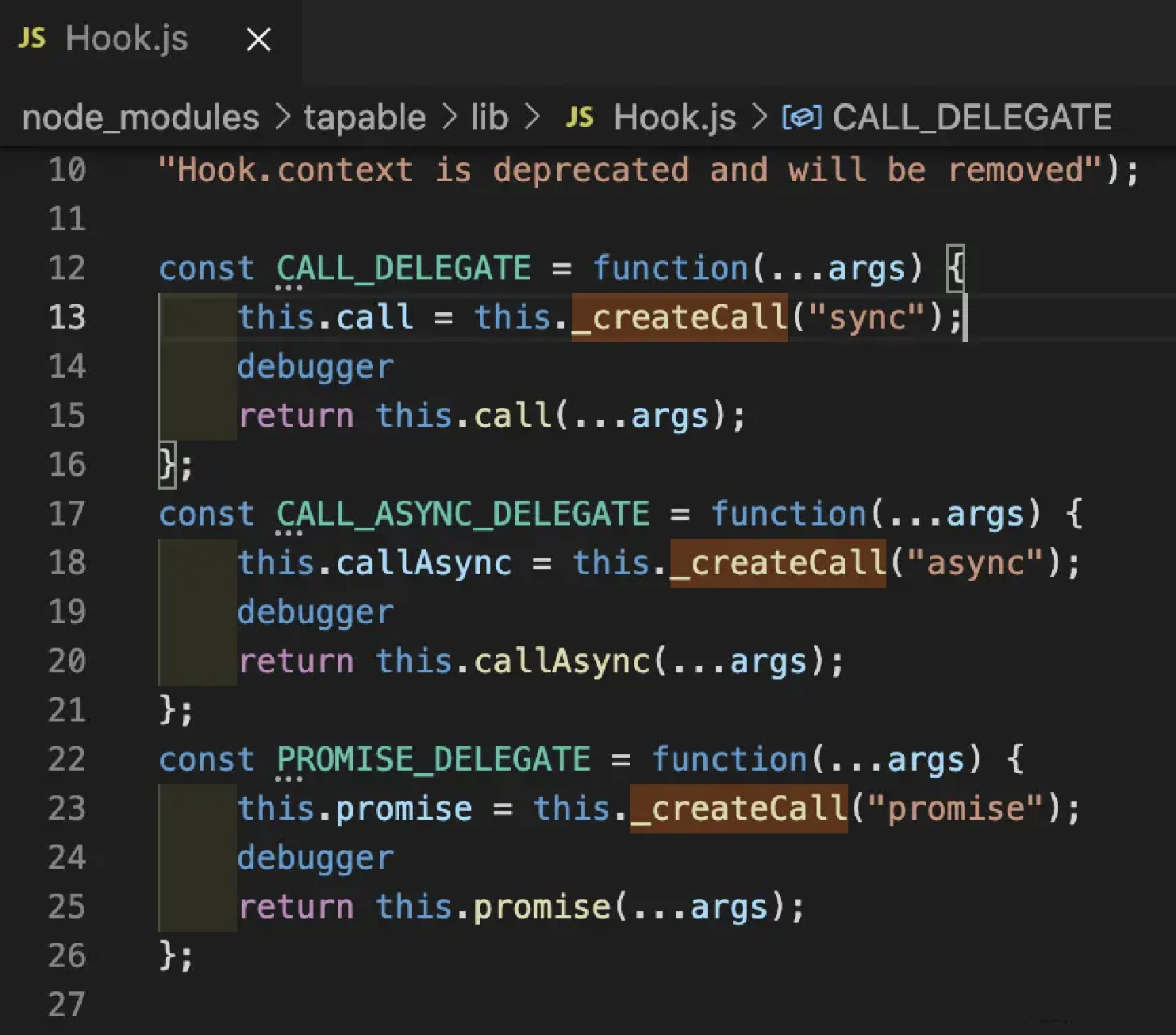Screen dimensions: 1176x1035
Task: Click highlighted _createCall on line 18
Action: point(778,563)
